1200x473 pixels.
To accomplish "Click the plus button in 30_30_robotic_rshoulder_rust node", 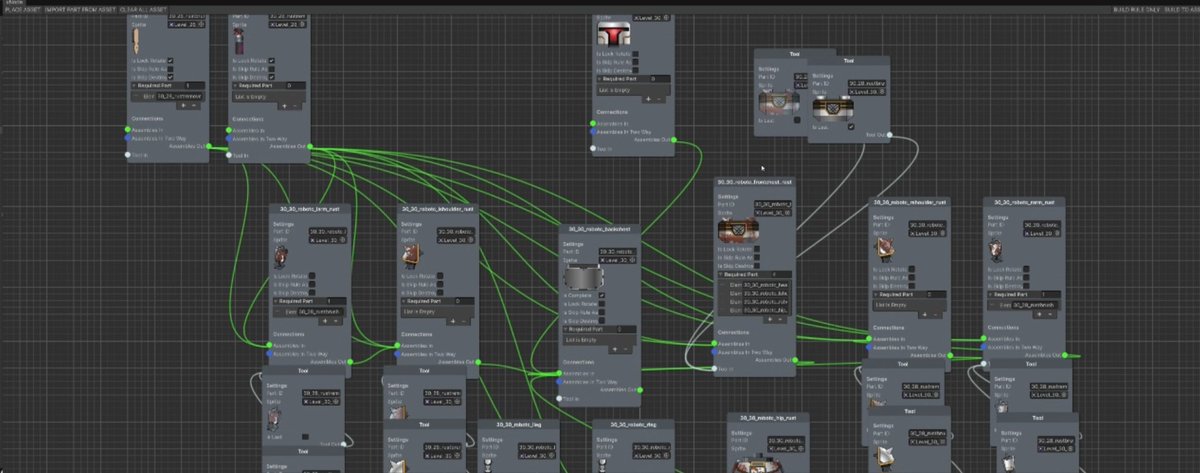I will (x=925, y=314).
